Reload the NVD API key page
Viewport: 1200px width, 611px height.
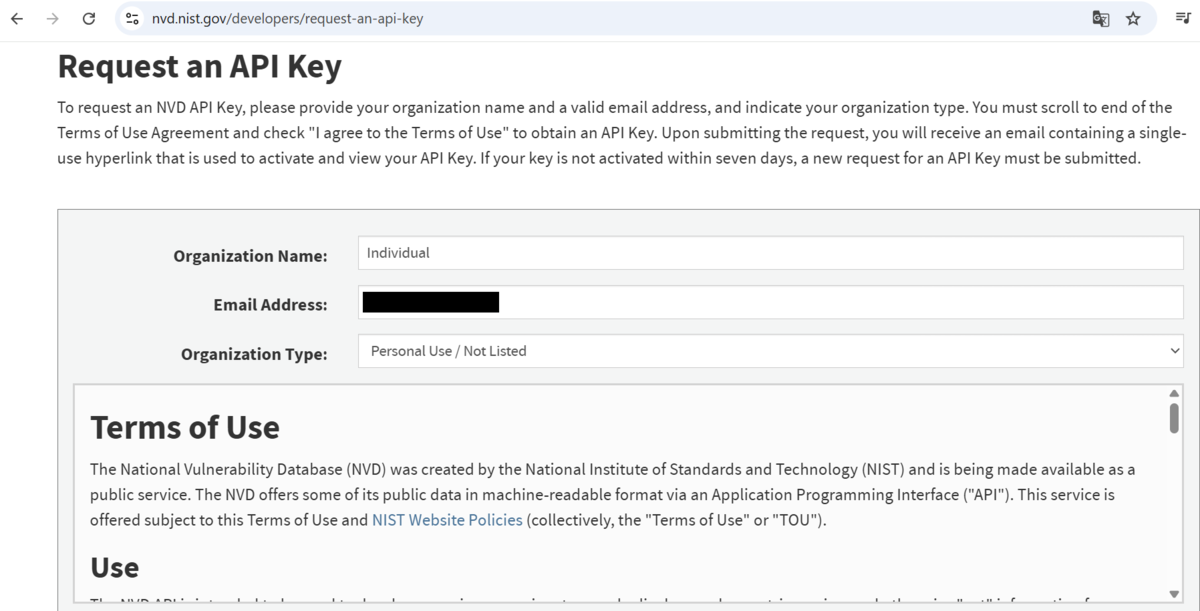coord(89,19)
